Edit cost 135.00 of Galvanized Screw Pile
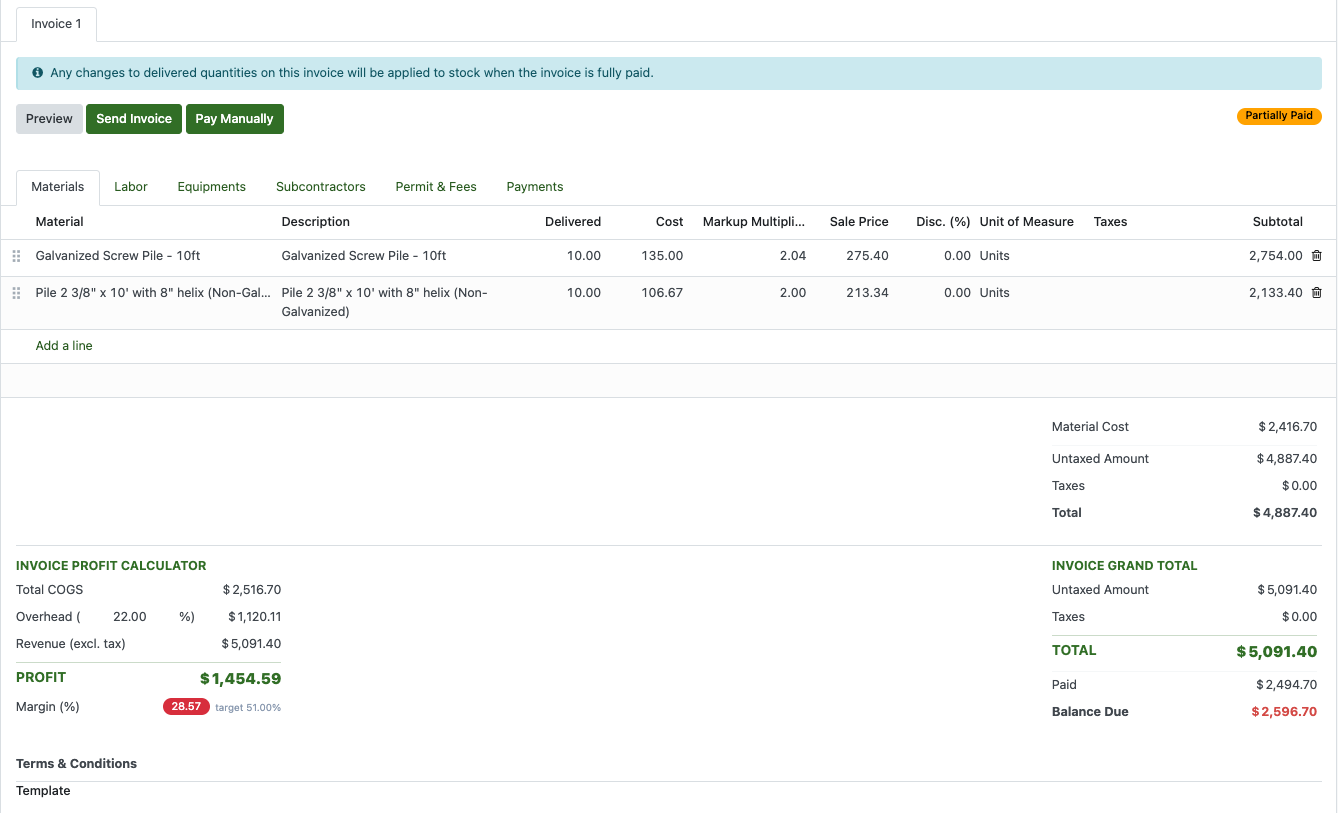The width and height of the screenshot is (1338, 813). coord(663,256)
